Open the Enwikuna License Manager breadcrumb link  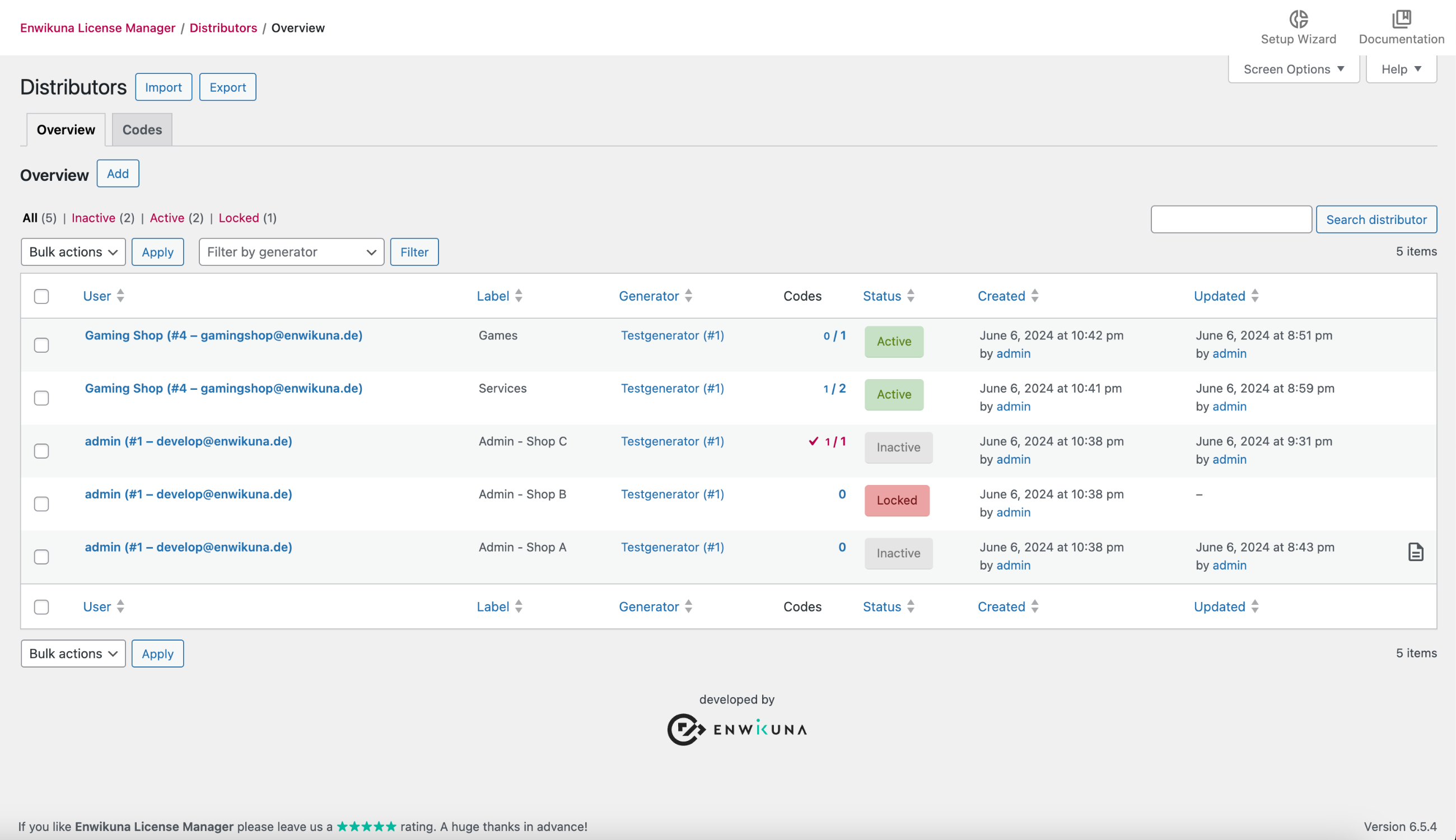(x=97, y=27)
